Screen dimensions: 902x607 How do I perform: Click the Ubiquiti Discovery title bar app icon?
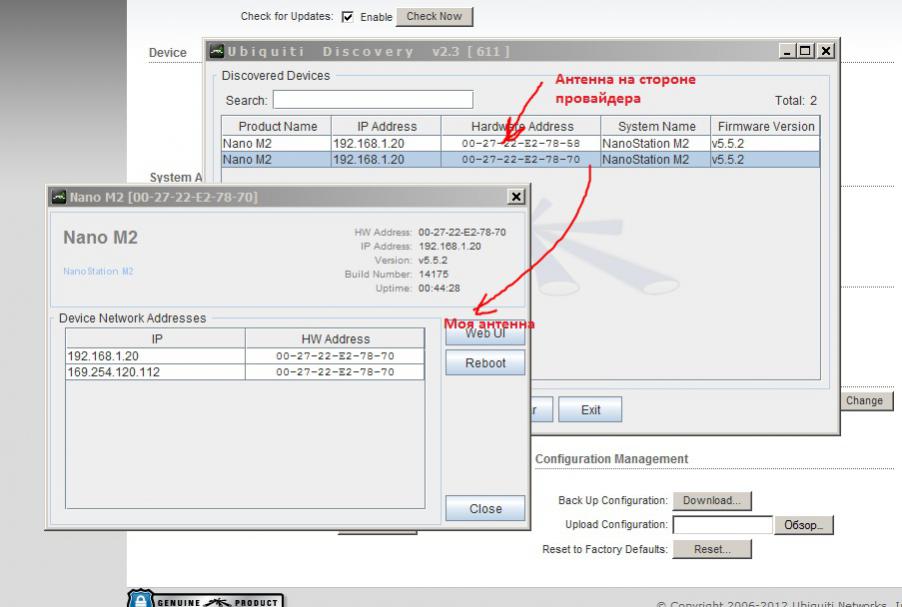(216, 51)
